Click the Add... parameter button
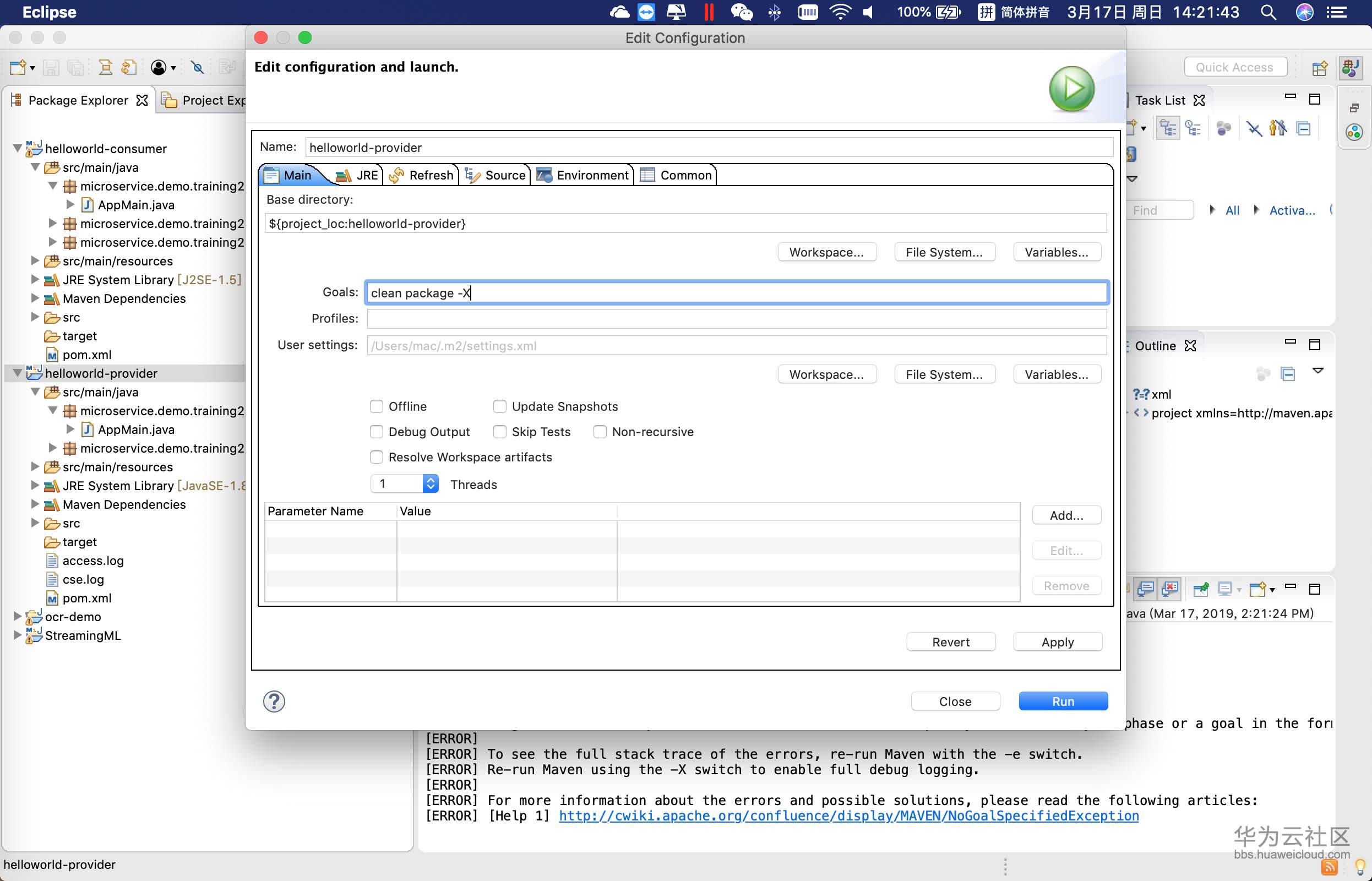1372x881 pixels. (x=1066, y=515)
